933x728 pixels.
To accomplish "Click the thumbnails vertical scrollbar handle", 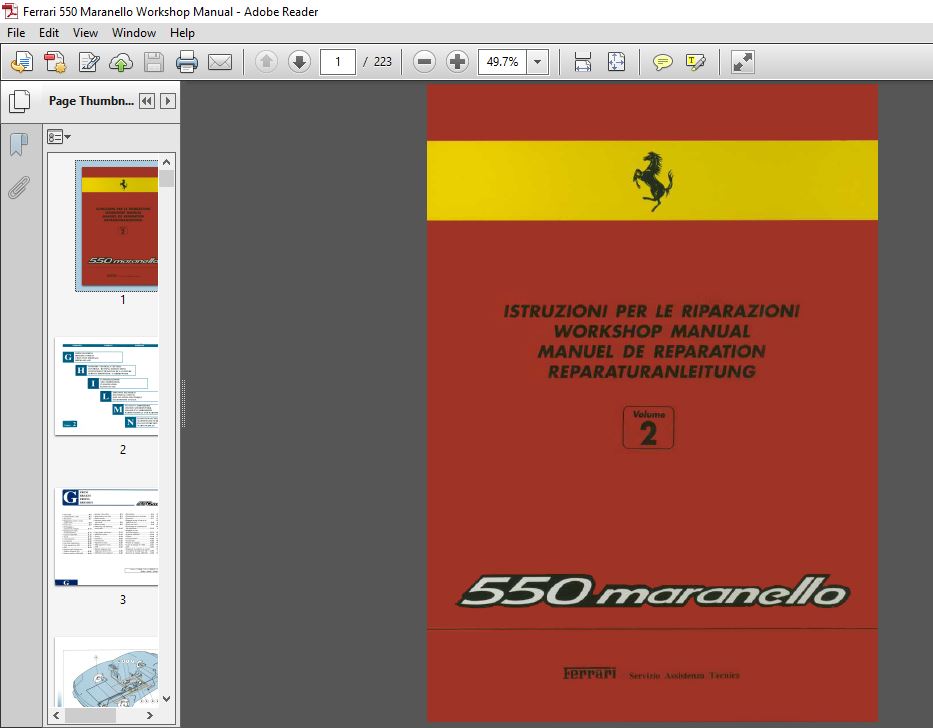I will click(x=167, y=179).
